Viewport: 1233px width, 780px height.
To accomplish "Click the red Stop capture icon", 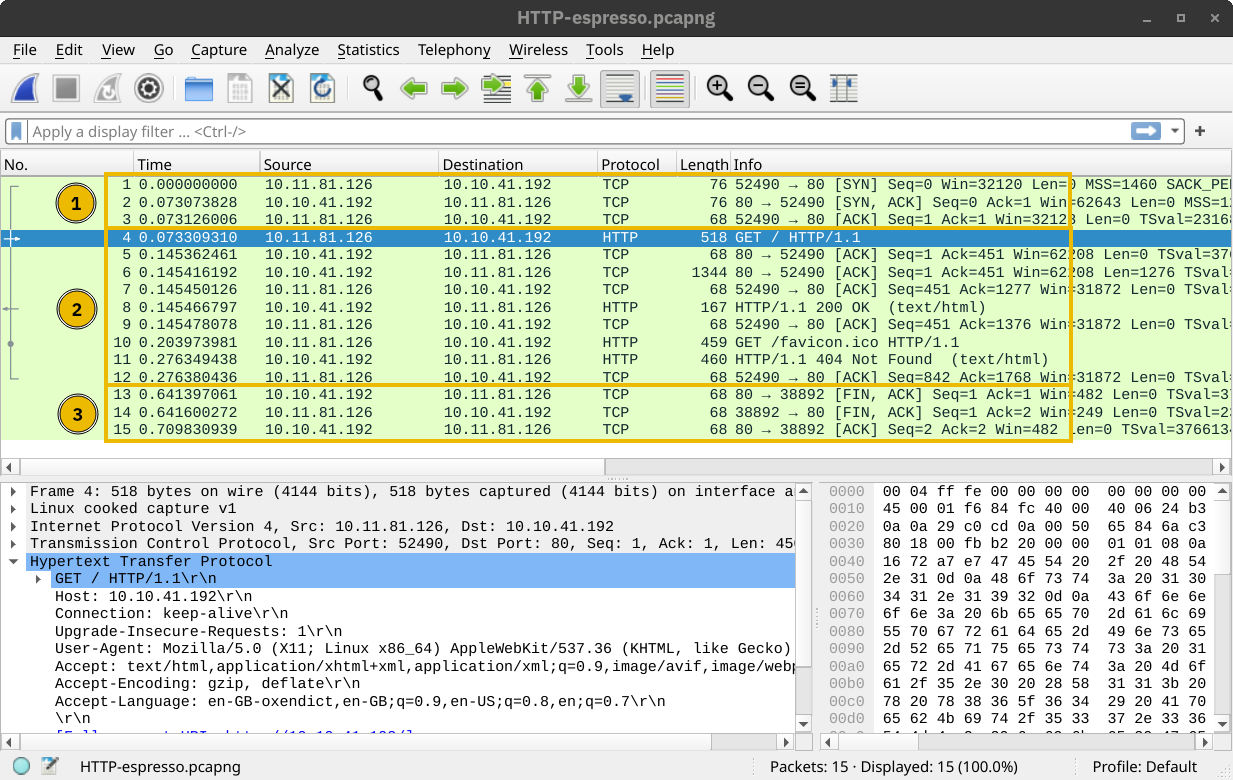I will point(66,88).
